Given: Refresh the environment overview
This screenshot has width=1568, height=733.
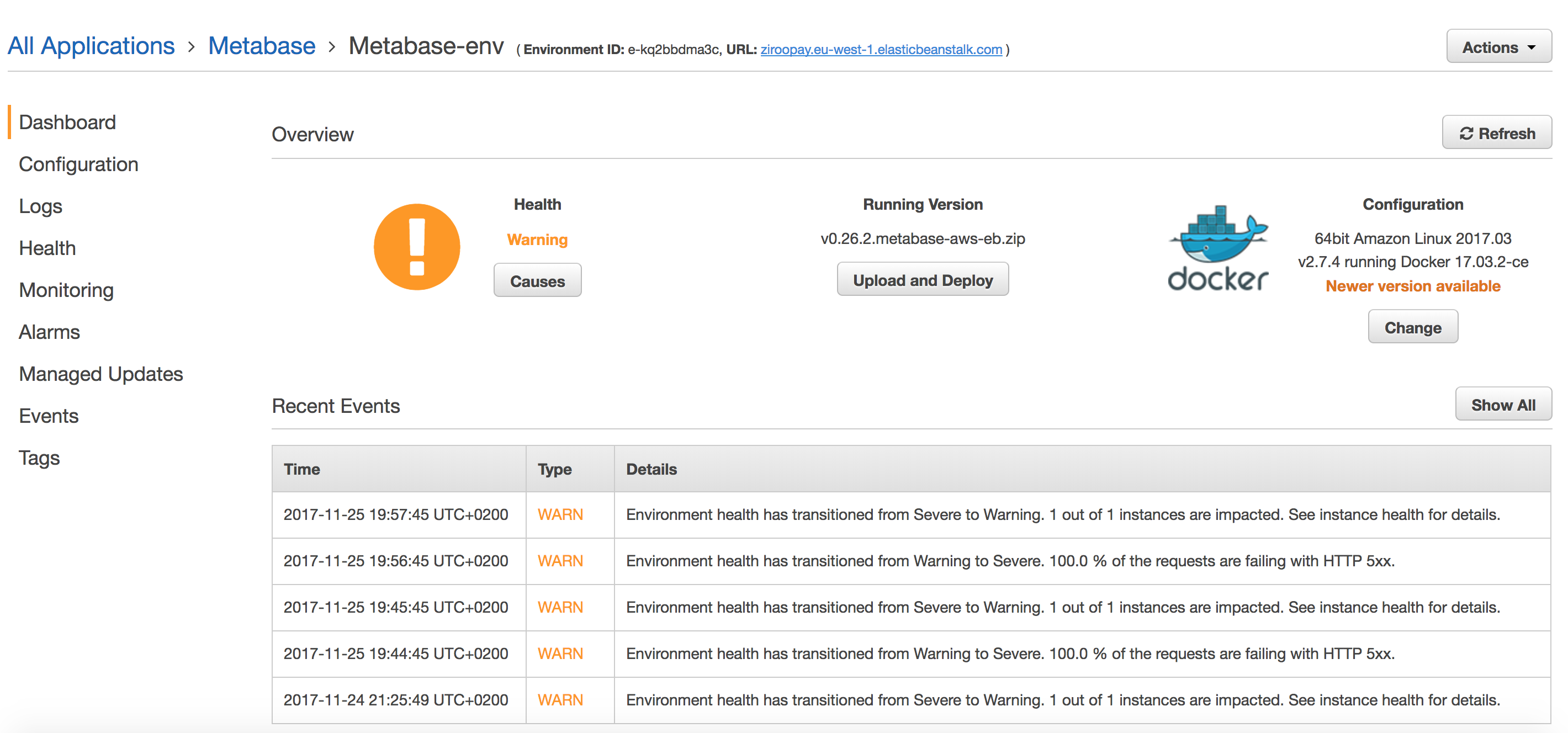Looking at the screenshot, I should pyautogui.click(x=1497, y=132).
